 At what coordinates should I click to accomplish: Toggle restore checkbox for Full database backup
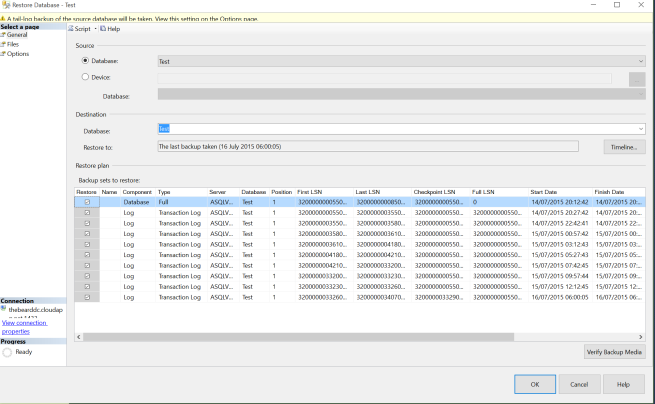click(87, 202)
